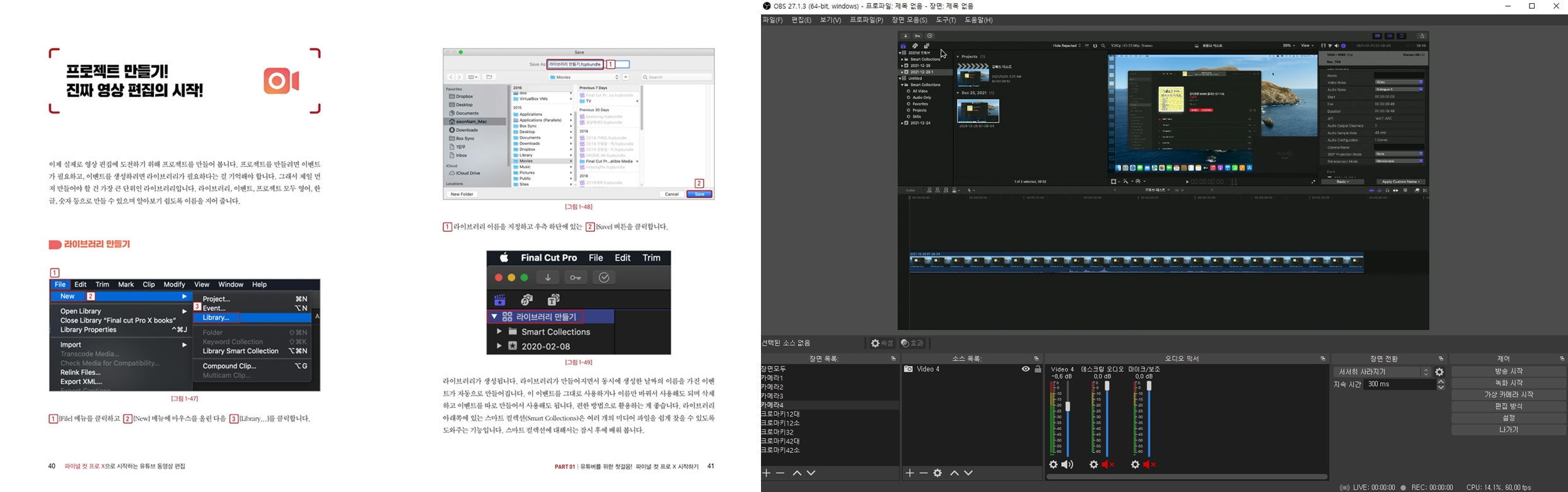Viewport: 1568px width, 492px height.
Task: Select the 크로마키42소 scene
Action: pos(830,450)
